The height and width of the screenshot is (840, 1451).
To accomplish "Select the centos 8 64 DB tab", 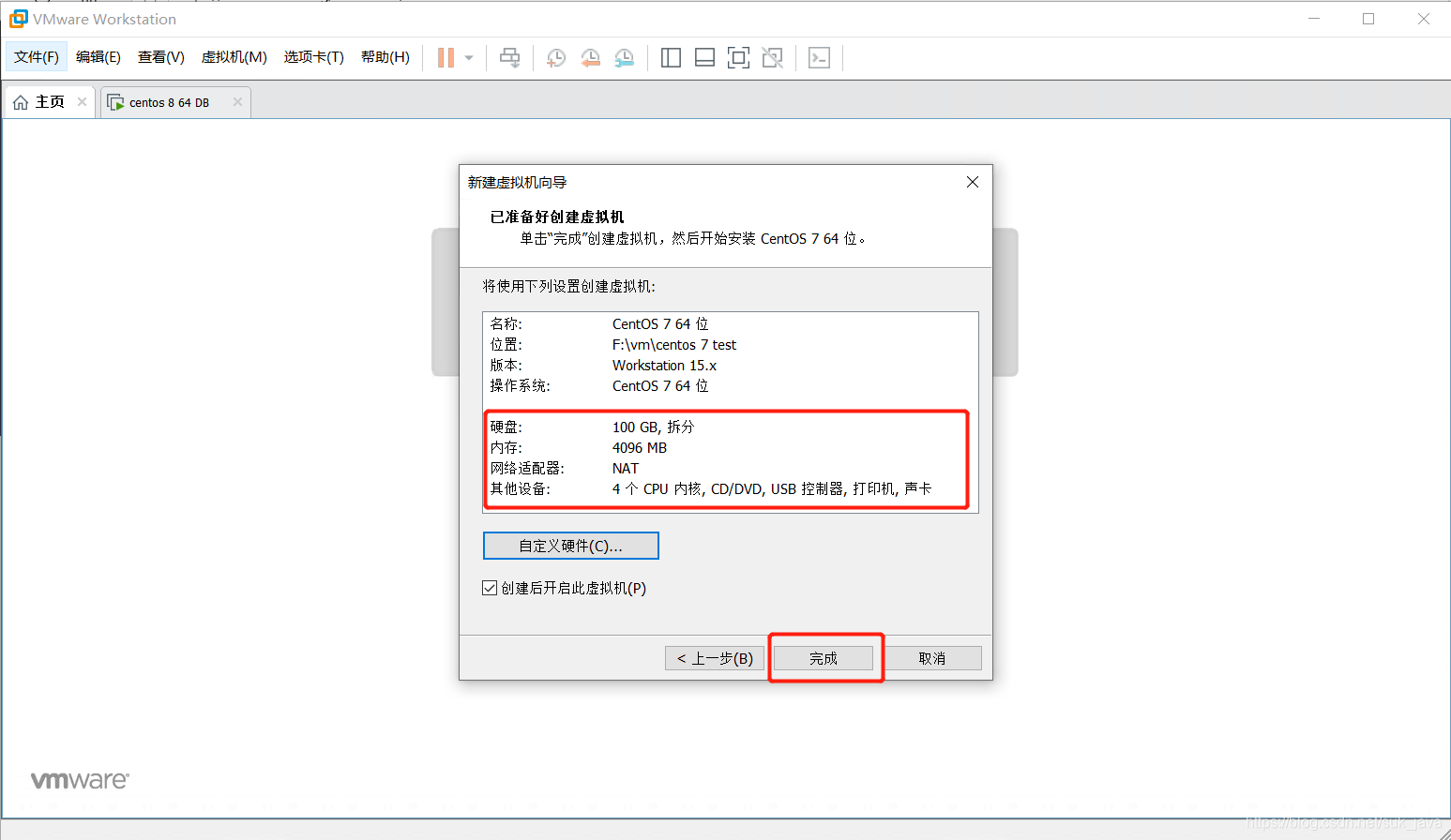I will tap(169, 101).
